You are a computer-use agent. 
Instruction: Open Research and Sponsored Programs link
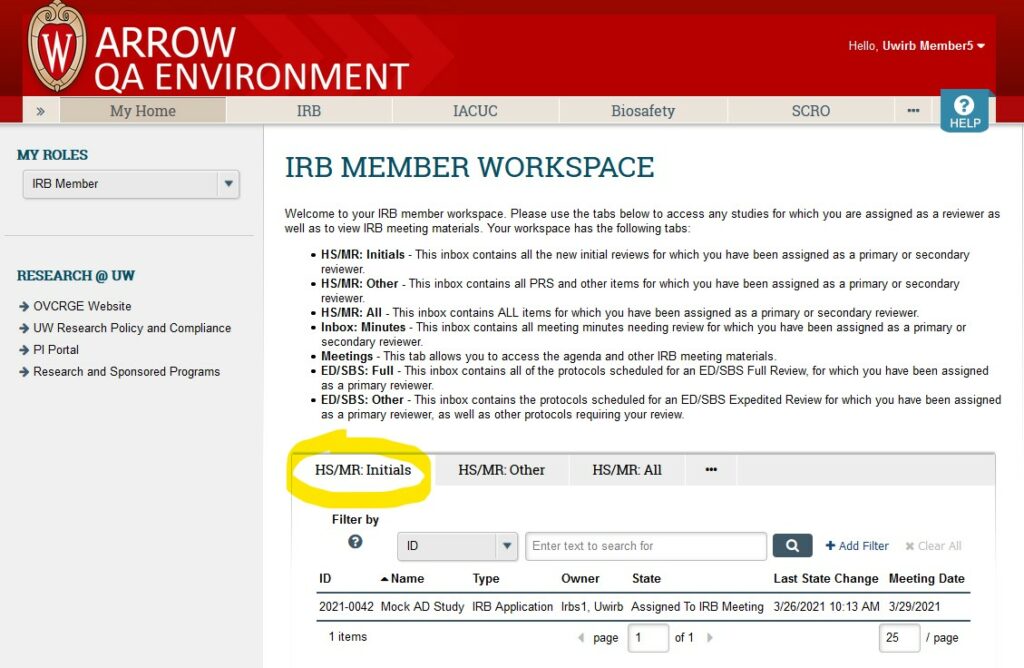pos(127,372)
